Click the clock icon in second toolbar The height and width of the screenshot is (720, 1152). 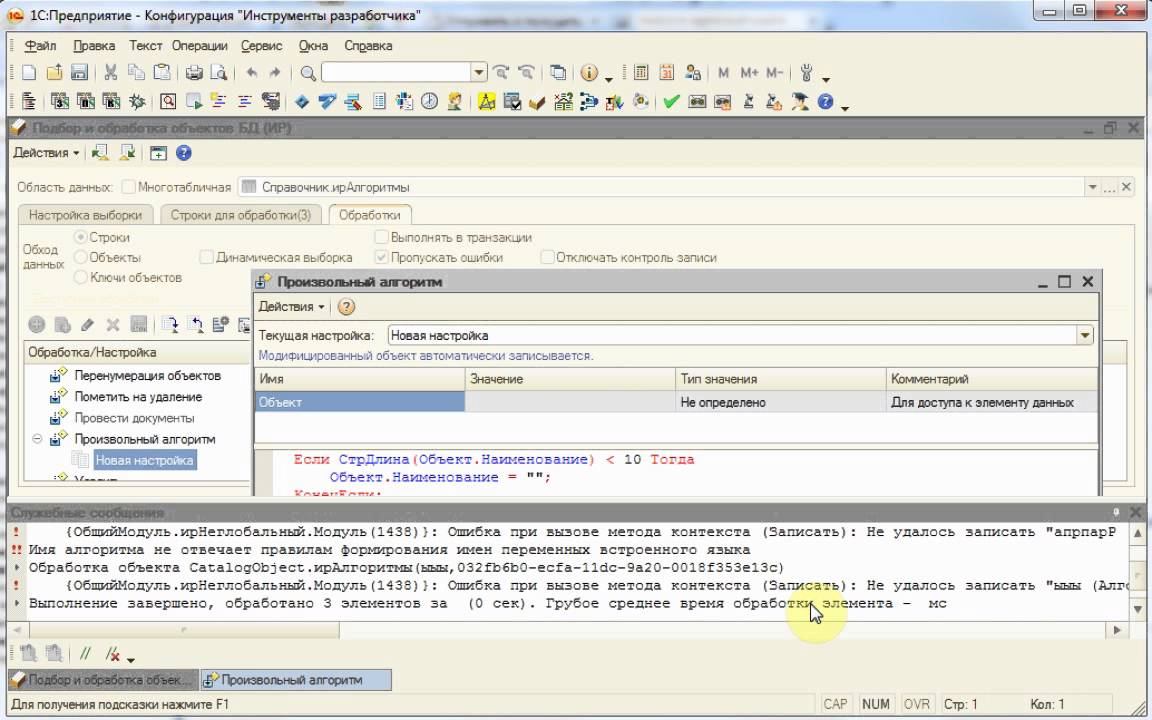point(429,101)
